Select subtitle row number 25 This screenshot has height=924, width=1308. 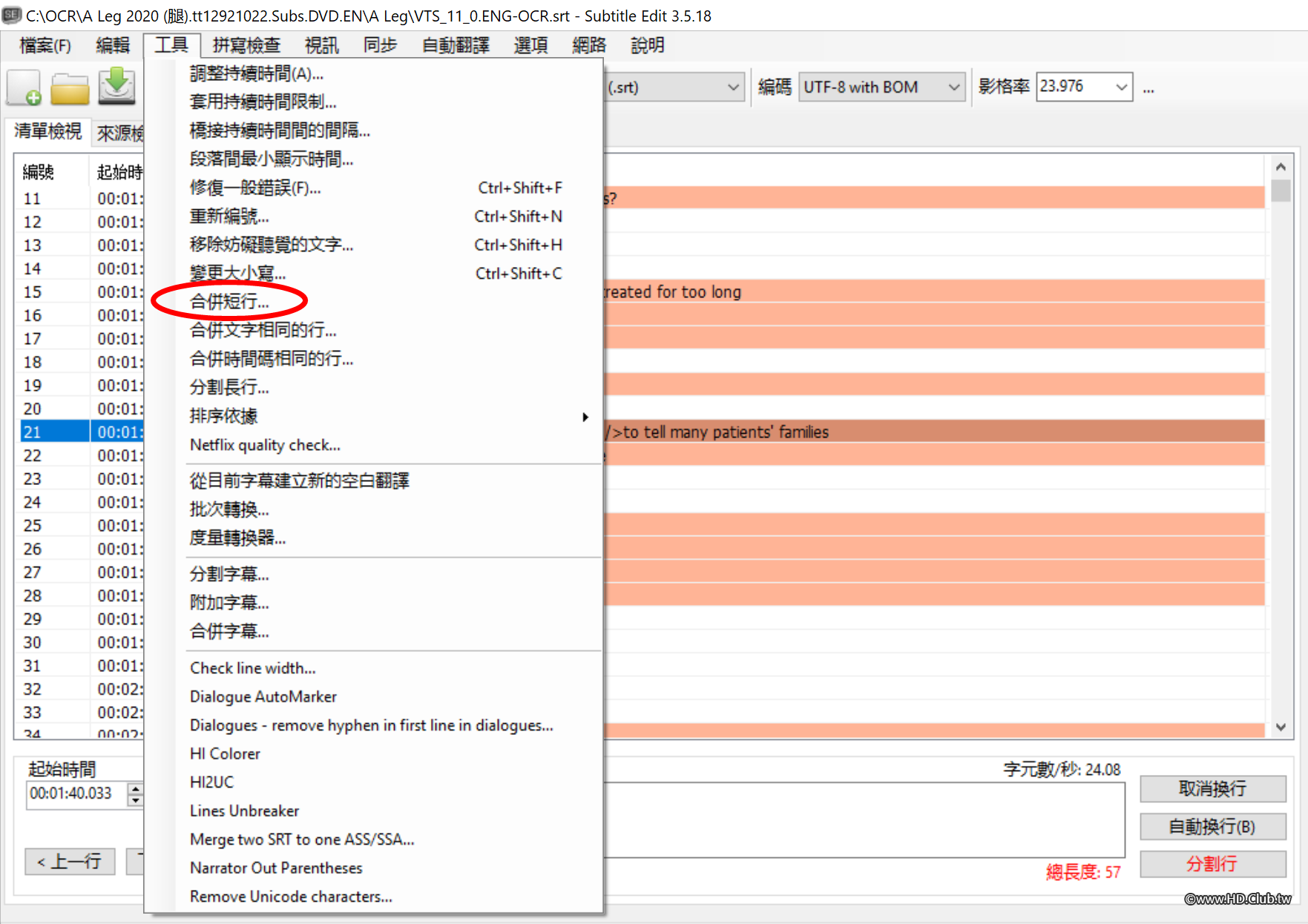pyautogui.click(x=80, y=525)
